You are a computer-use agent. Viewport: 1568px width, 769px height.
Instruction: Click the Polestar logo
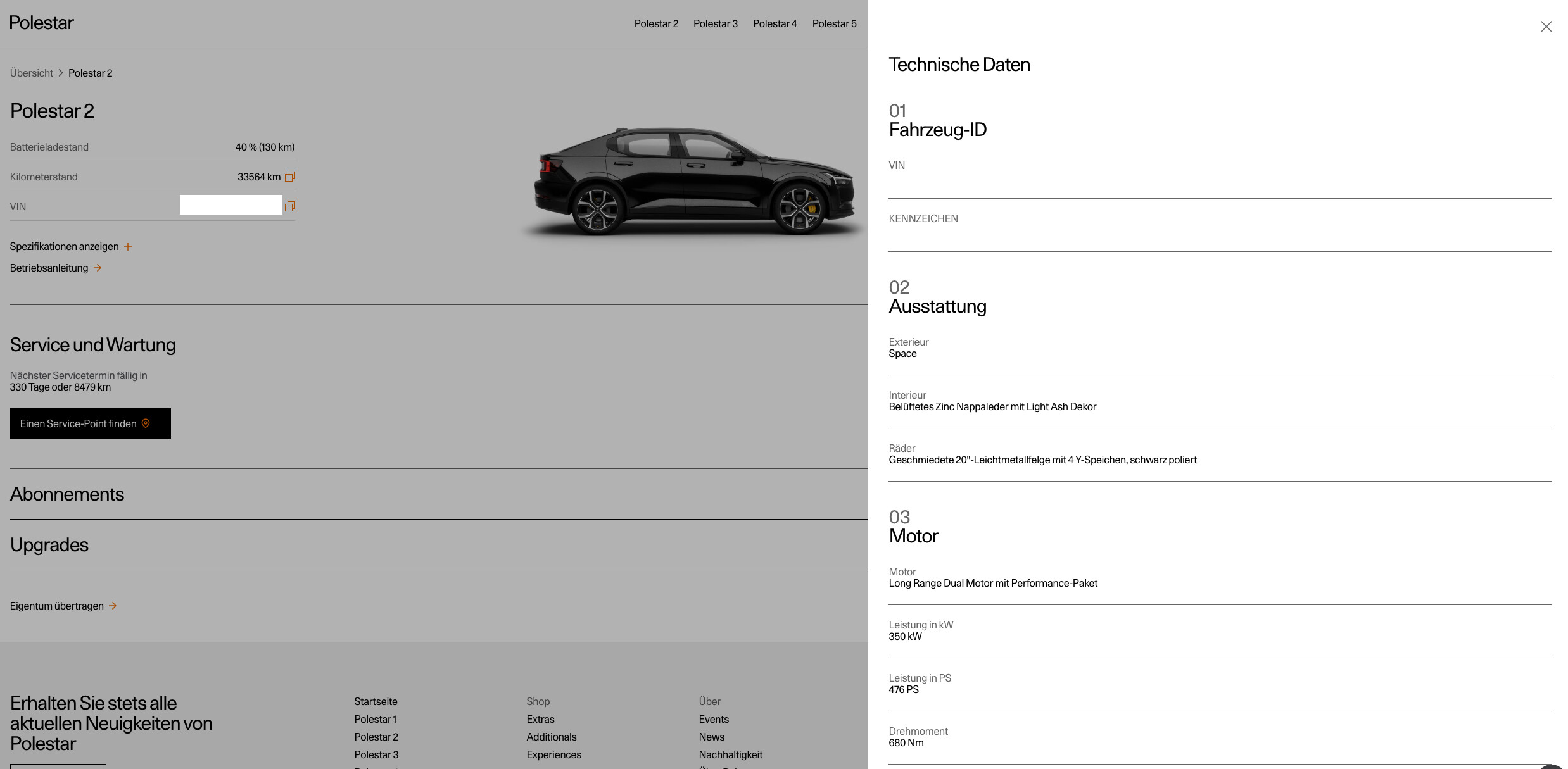(42, 23)
